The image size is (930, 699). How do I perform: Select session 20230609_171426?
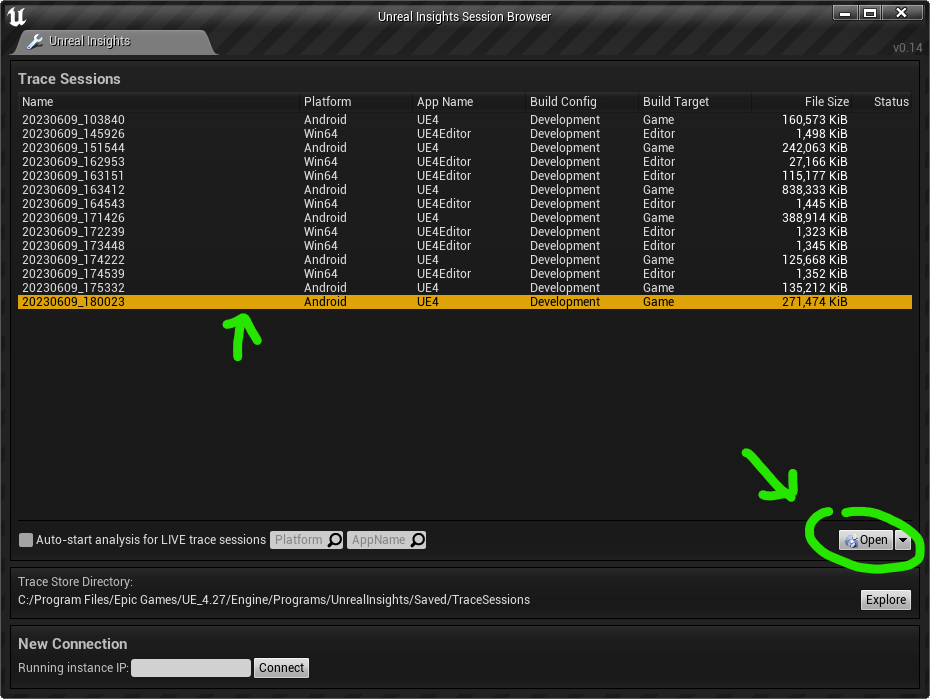point(465,218)
